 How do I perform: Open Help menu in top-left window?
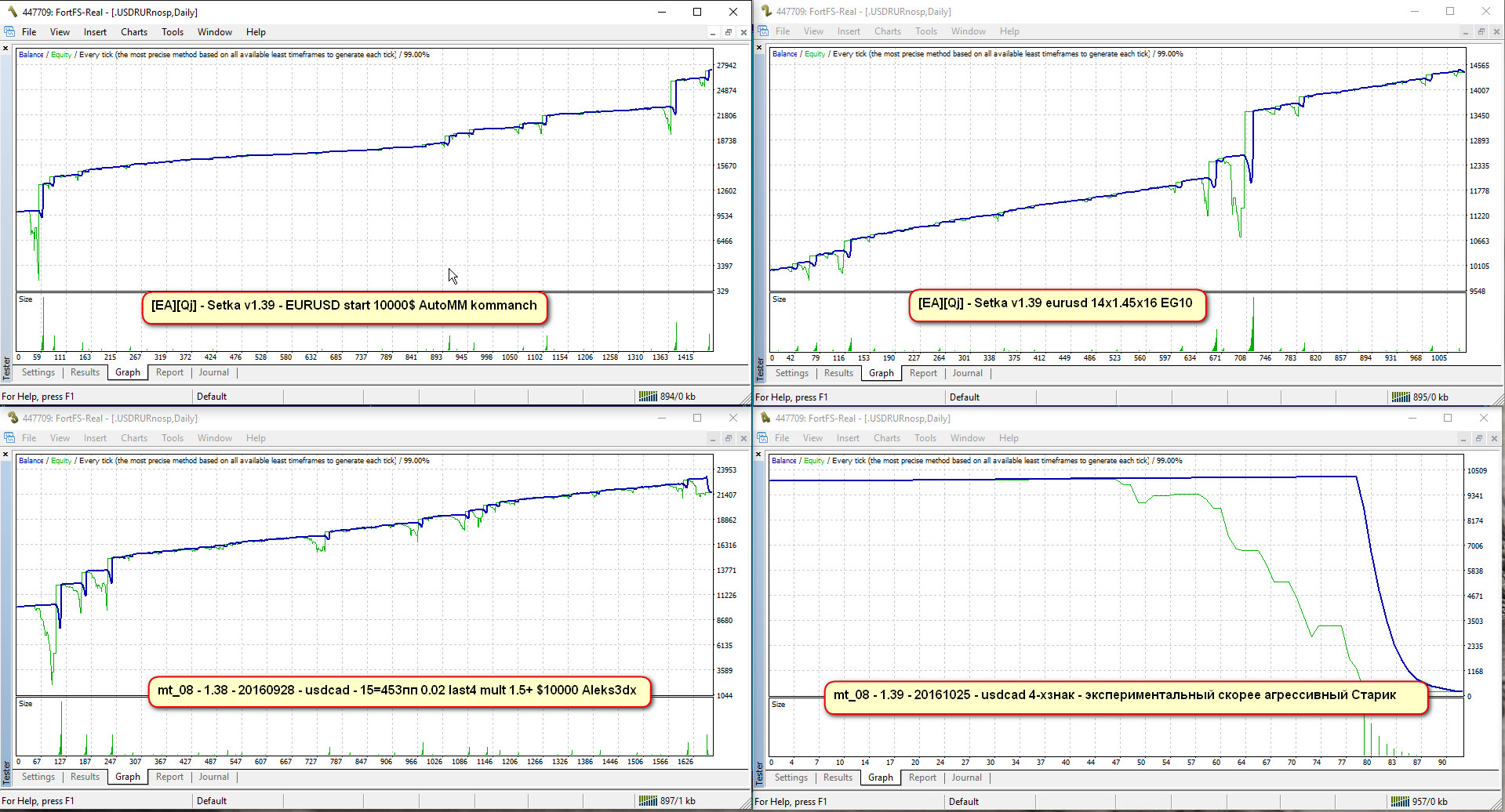coord(256,32)
